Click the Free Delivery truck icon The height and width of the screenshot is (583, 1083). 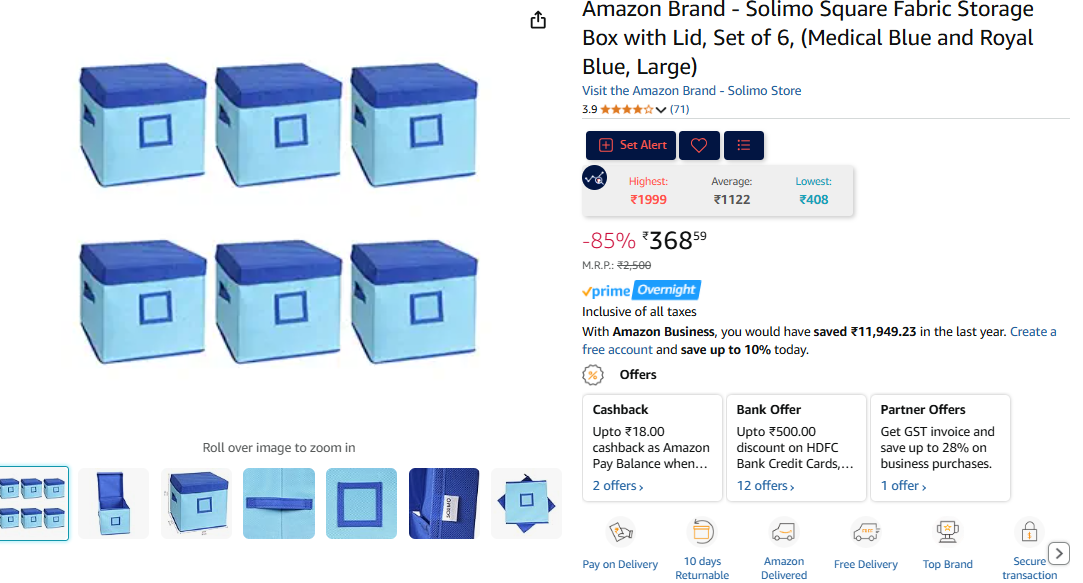click(865, 531)
